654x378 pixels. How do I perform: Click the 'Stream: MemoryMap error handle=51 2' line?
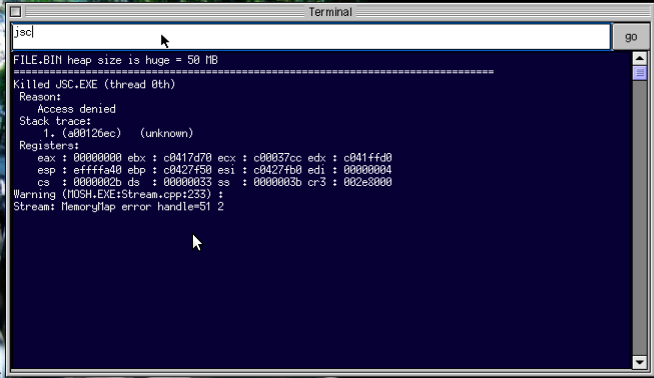118,207
